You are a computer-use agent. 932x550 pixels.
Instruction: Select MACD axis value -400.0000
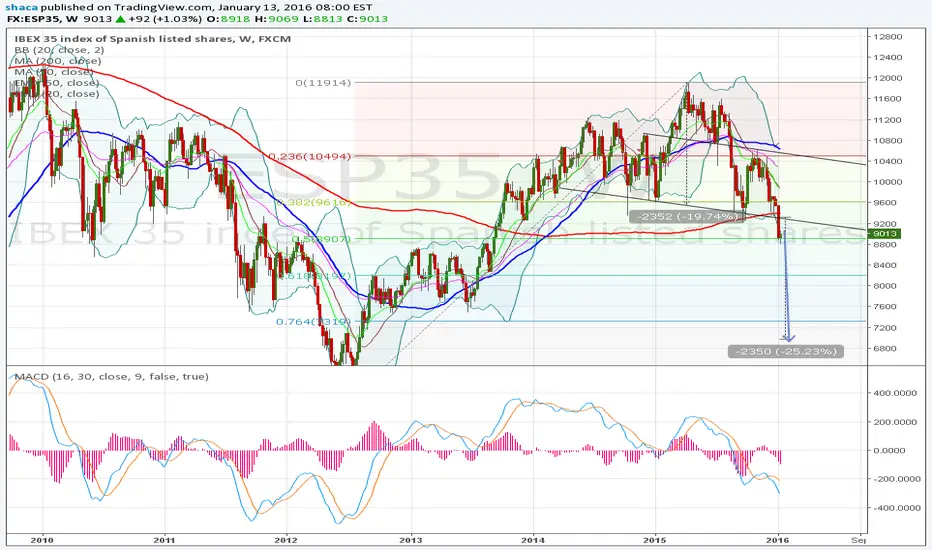tap(896, 508)
